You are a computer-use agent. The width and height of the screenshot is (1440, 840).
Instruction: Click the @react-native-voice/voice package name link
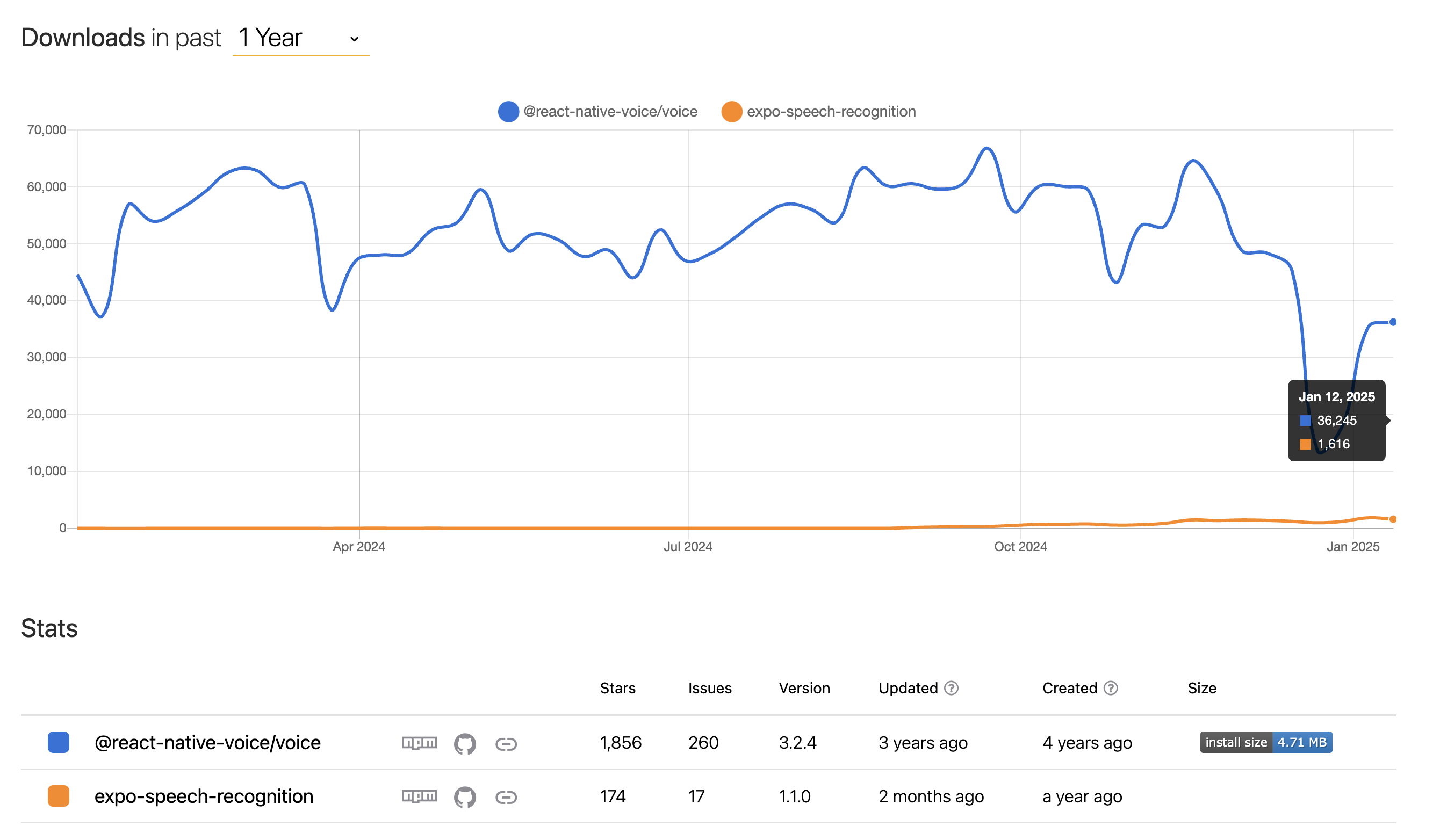pos(207,742)
